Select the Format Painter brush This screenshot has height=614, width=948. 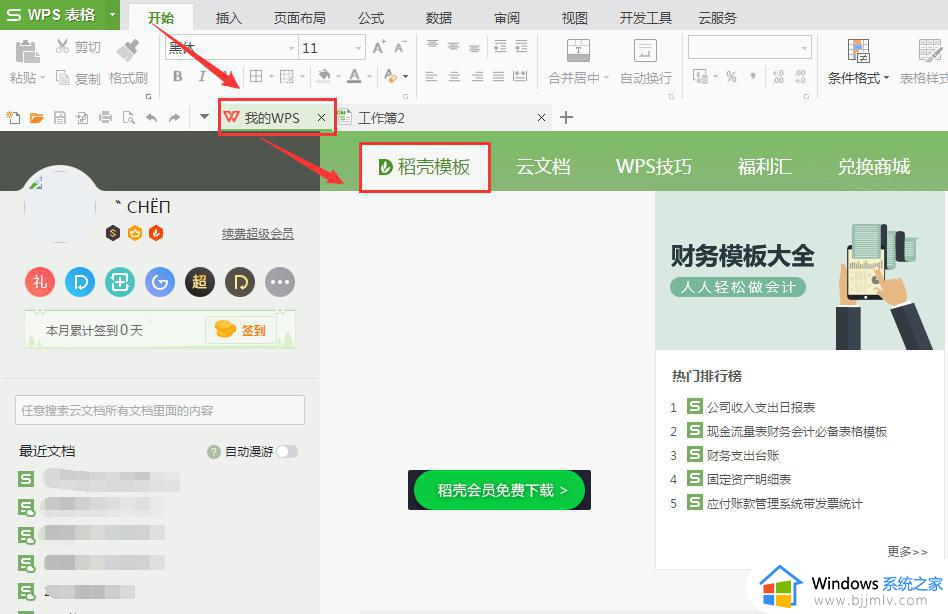pyautogui.click(x=128, y=51)
